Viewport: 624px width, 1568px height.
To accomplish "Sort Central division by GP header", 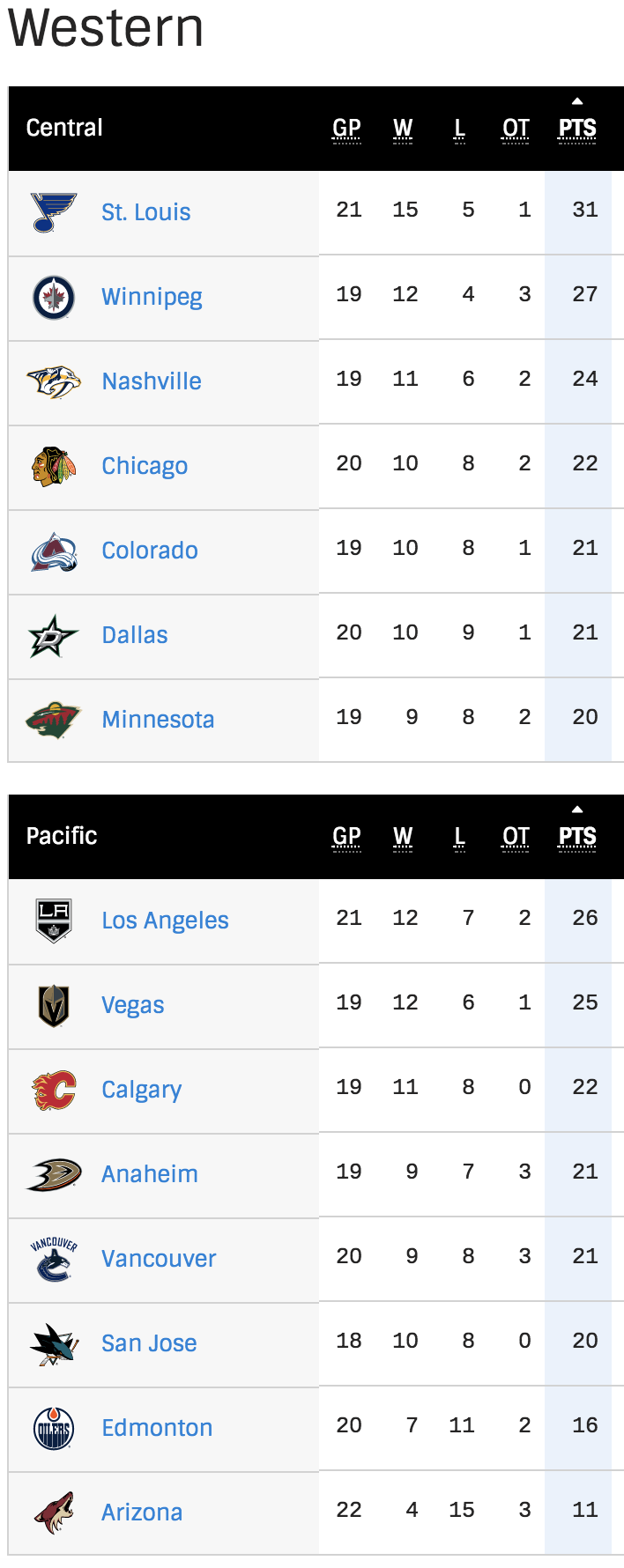I will 346,129.
